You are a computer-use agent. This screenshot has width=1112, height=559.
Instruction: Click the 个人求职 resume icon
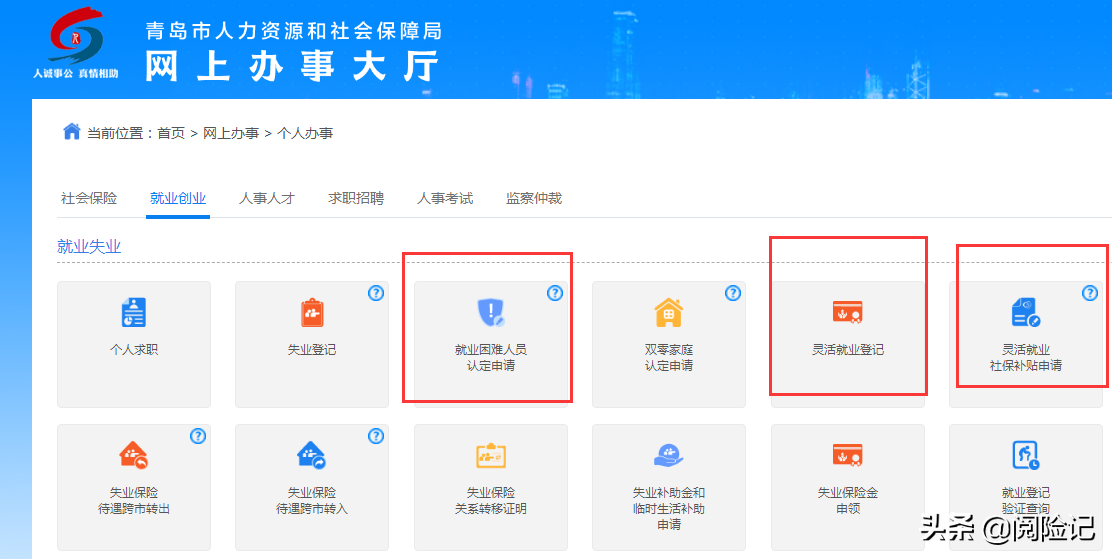133,312
